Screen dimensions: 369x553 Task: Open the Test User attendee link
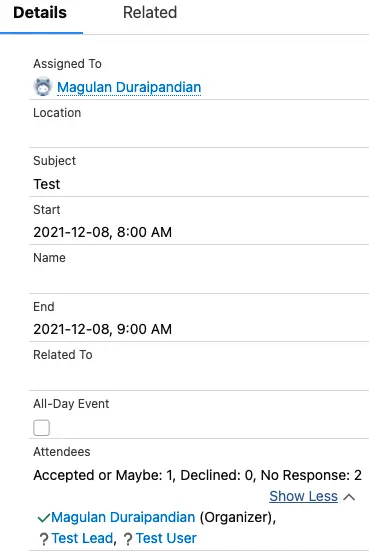coord(166,539)
